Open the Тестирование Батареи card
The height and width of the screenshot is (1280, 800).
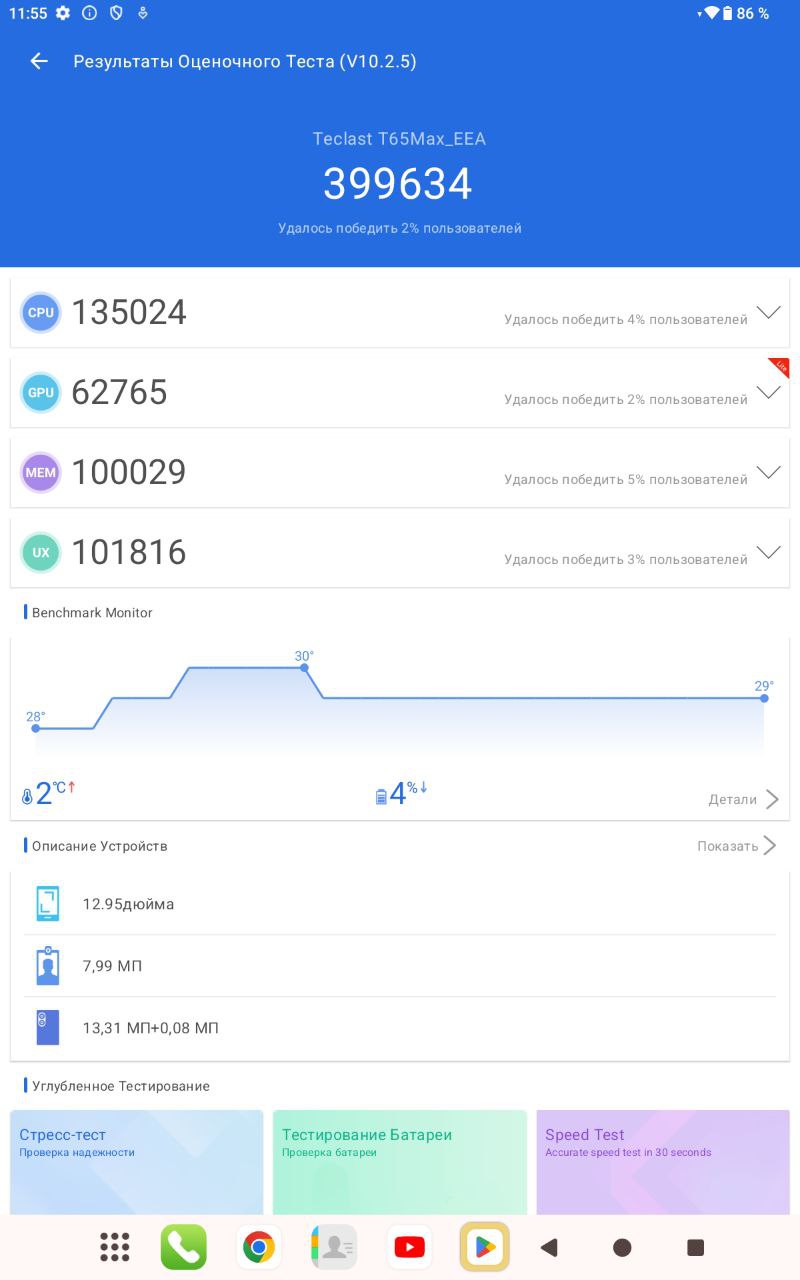point(400,1162)
